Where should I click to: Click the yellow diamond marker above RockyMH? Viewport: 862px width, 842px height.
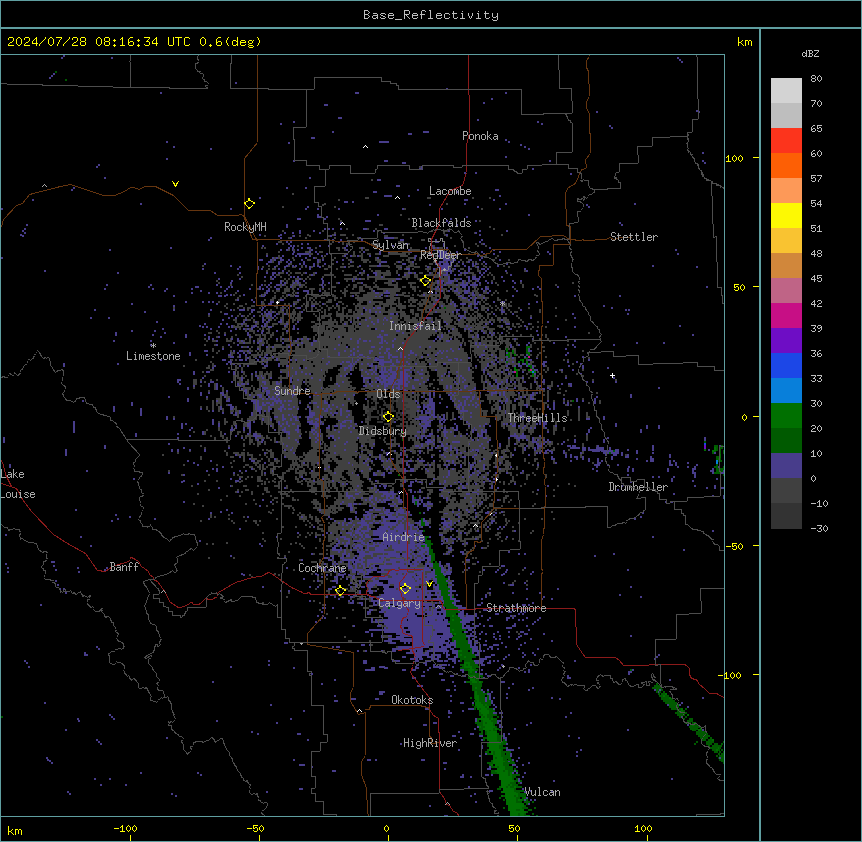[249, 204]
